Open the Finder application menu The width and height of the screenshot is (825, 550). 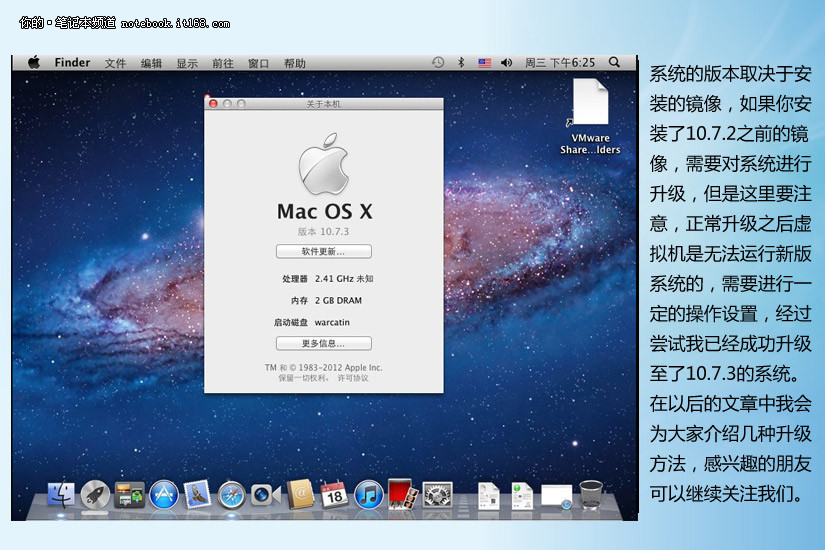(72, 63)
